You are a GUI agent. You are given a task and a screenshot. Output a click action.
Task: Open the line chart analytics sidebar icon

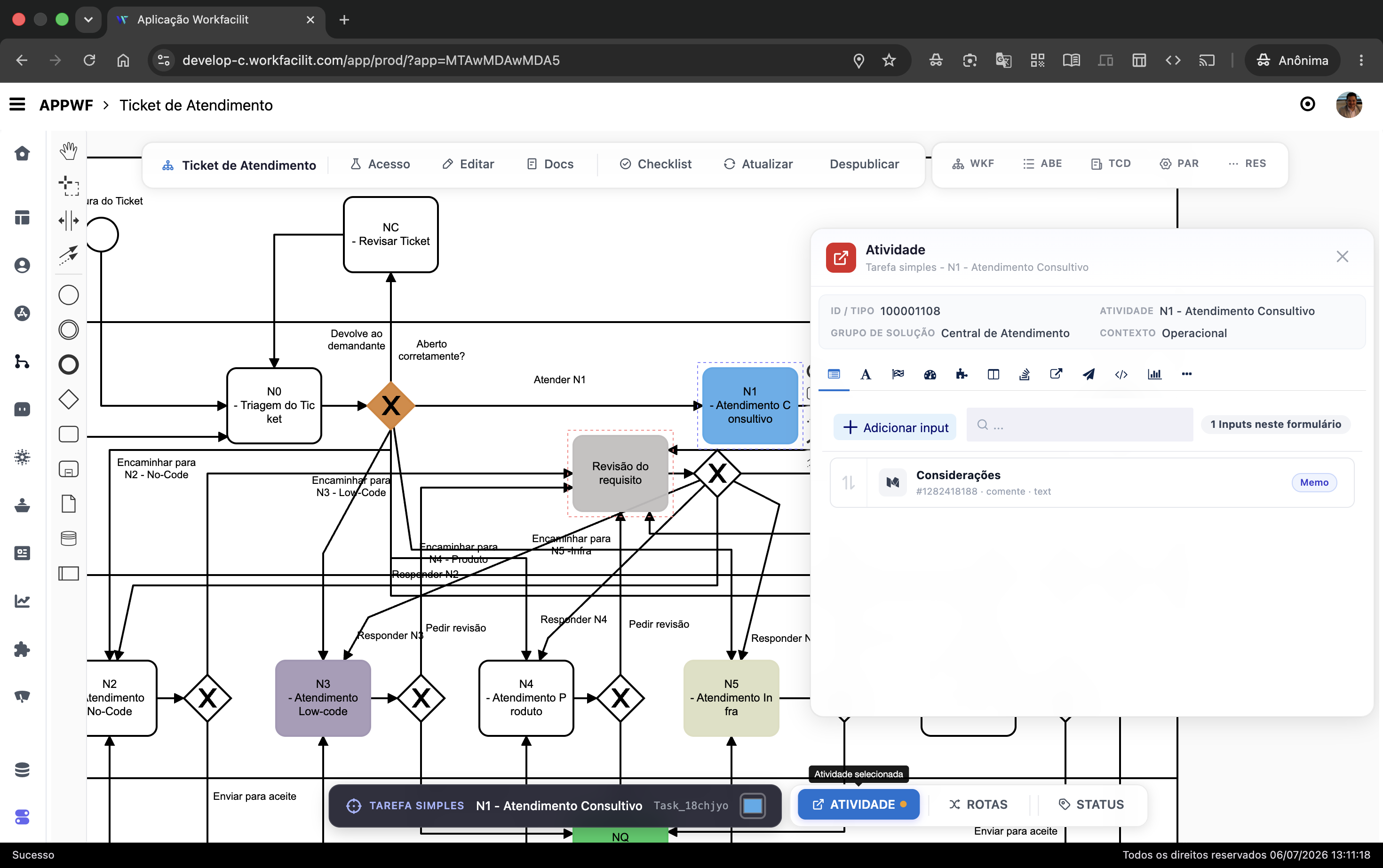22,601
